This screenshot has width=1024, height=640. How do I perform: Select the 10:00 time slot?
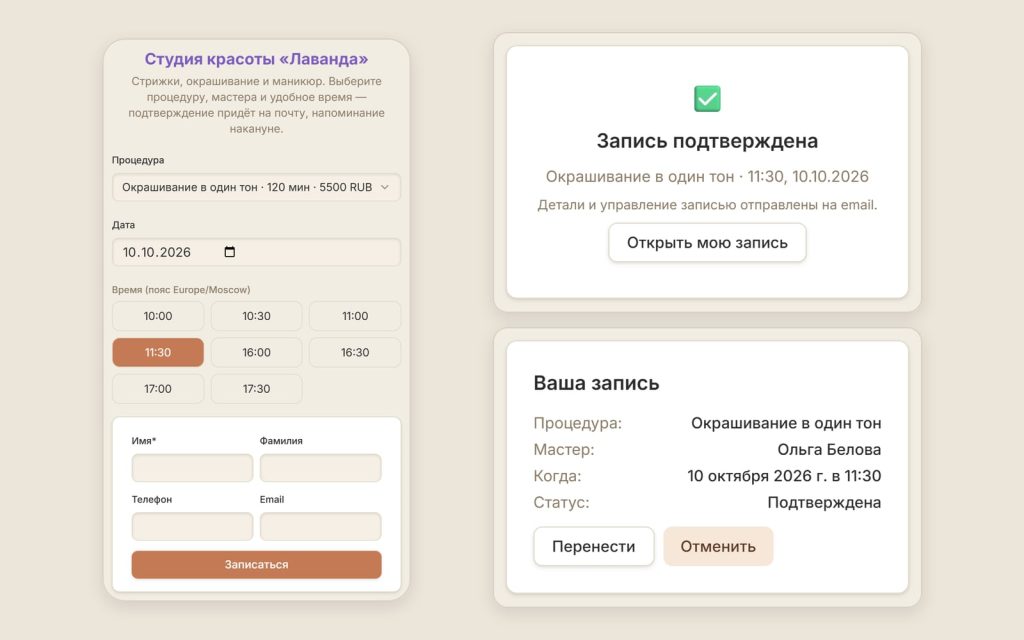tap(158, 316)
